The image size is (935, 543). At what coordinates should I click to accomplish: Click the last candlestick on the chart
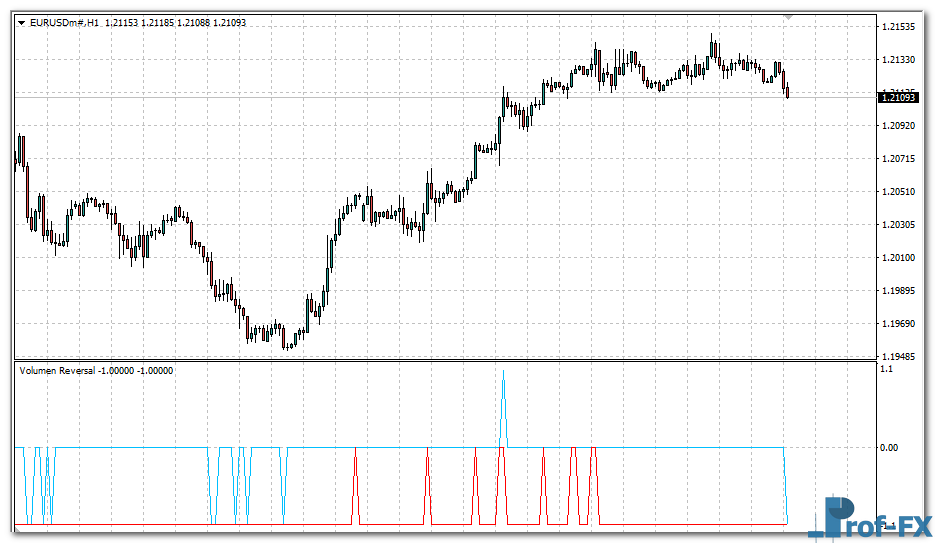point(788,92)
